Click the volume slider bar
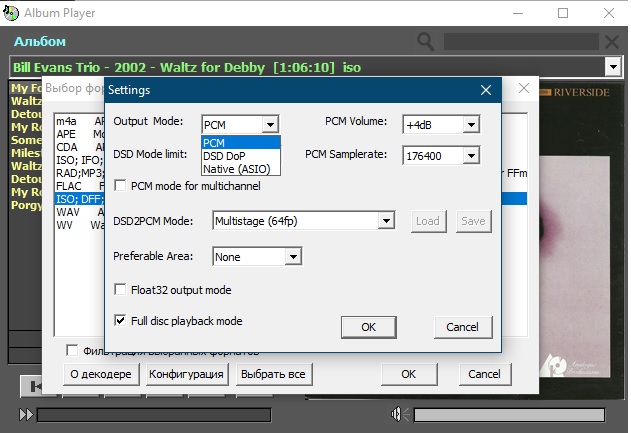Screen dimensions: 631x433 509,415
